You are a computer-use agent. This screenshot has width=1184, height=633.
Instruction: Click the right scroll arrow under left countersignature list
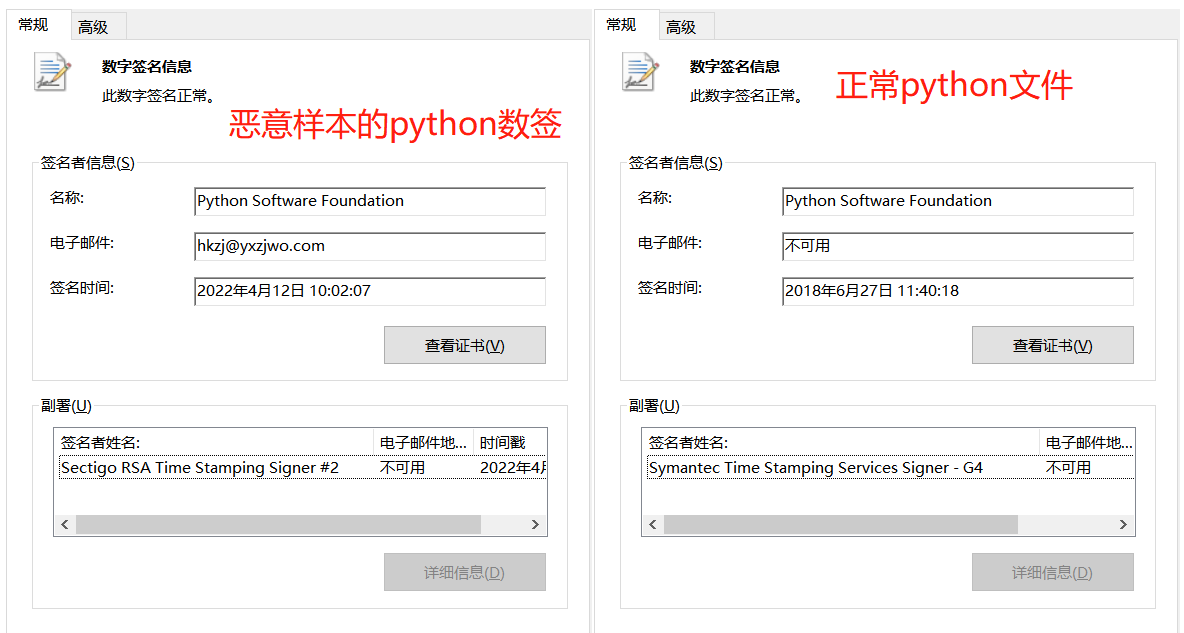click(536, 524)
